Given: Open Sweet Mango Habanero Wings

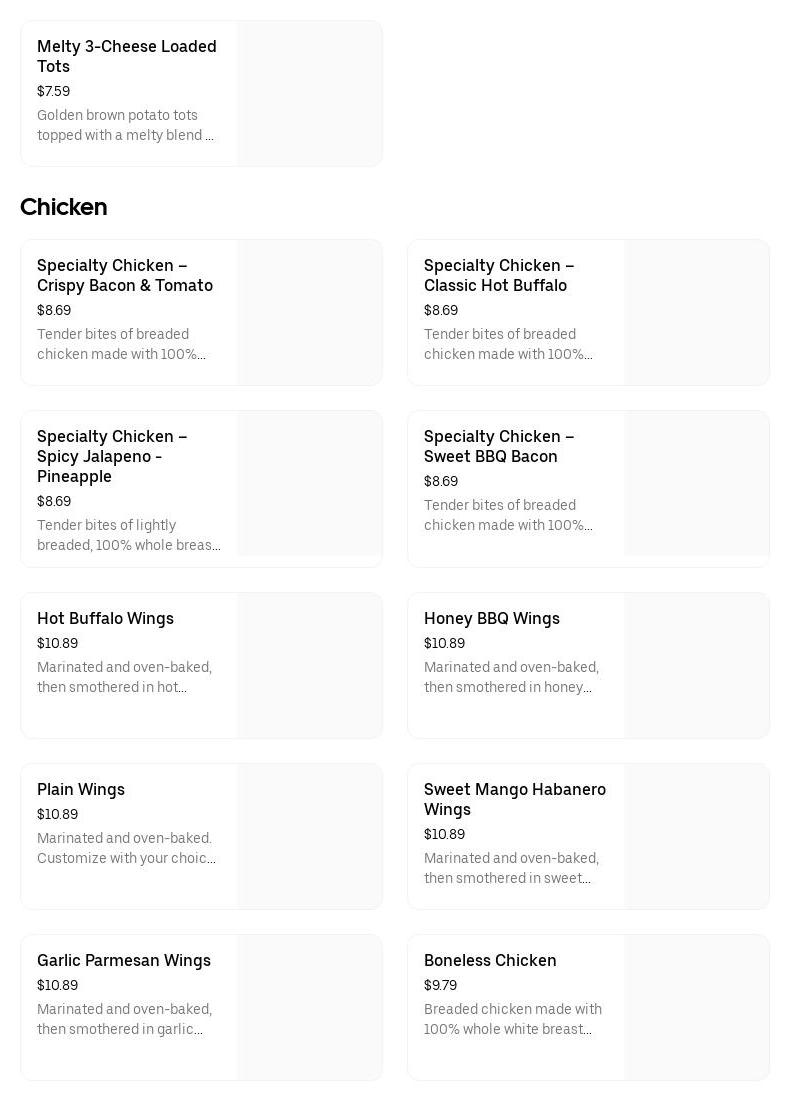Looking at the screenshot, I should pos(515,800).
